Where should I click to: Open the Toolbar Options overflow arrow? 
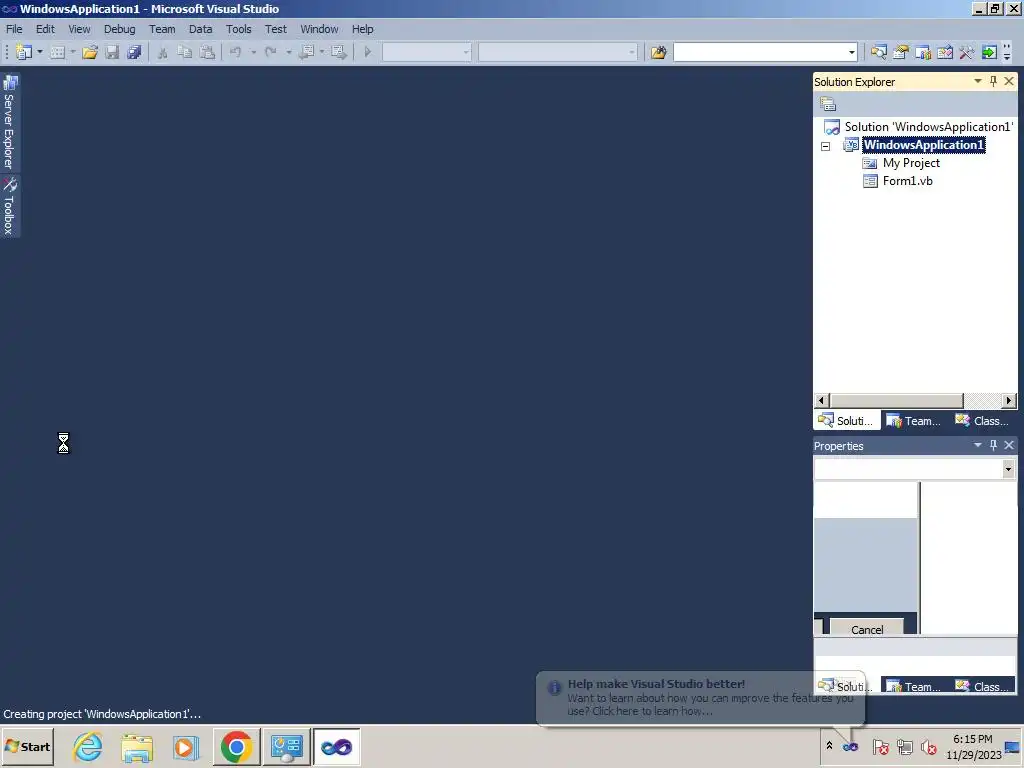(1007, 53)
